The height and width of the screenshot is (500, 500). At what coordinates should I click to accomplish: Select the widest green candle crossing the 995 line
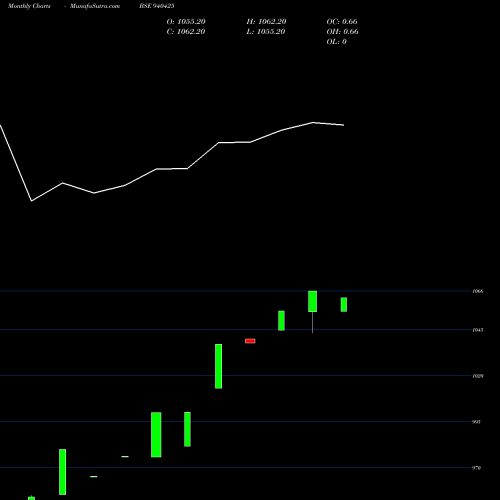[156, 435]
